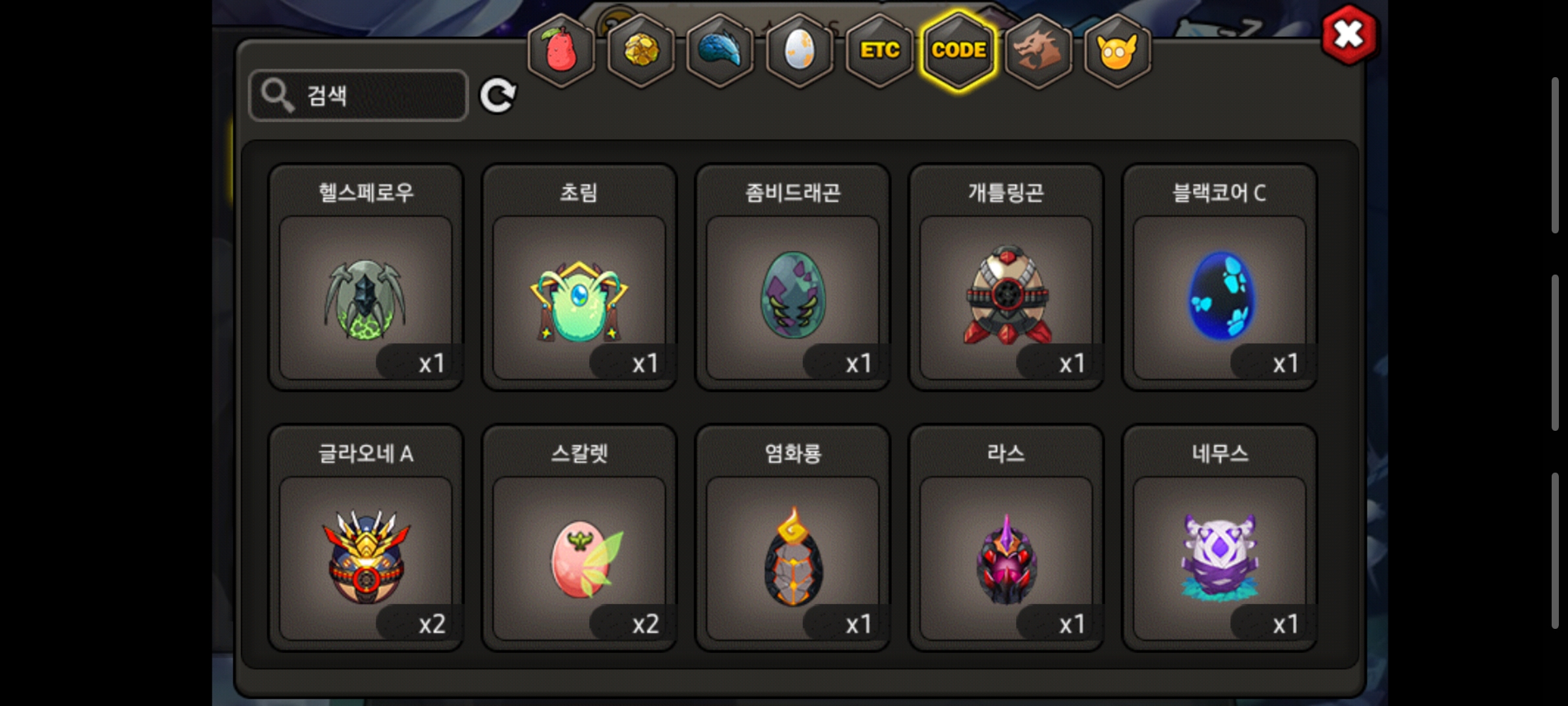The width and height of the screenshot is (1568, 706).
Task: Switch to the blue dragon scale tab
Action: [x=720, y=51]
